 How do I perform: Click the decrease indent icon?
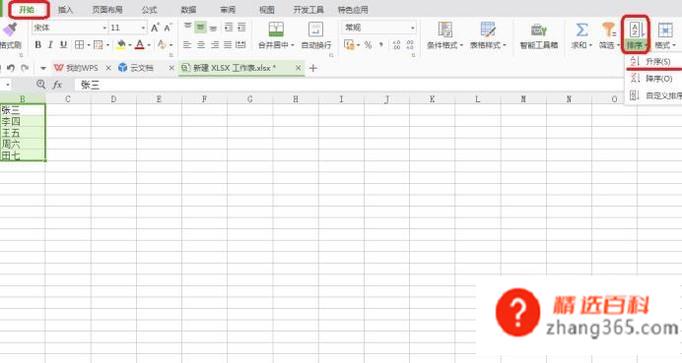[x=228, y=27]
